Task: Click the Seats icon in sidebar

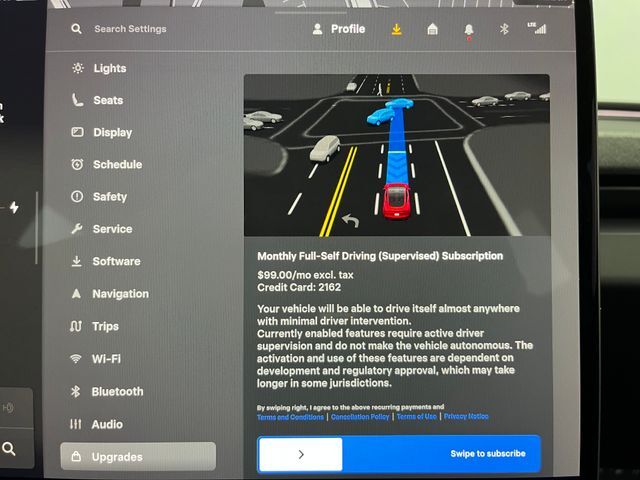Action: coord(77,100)
